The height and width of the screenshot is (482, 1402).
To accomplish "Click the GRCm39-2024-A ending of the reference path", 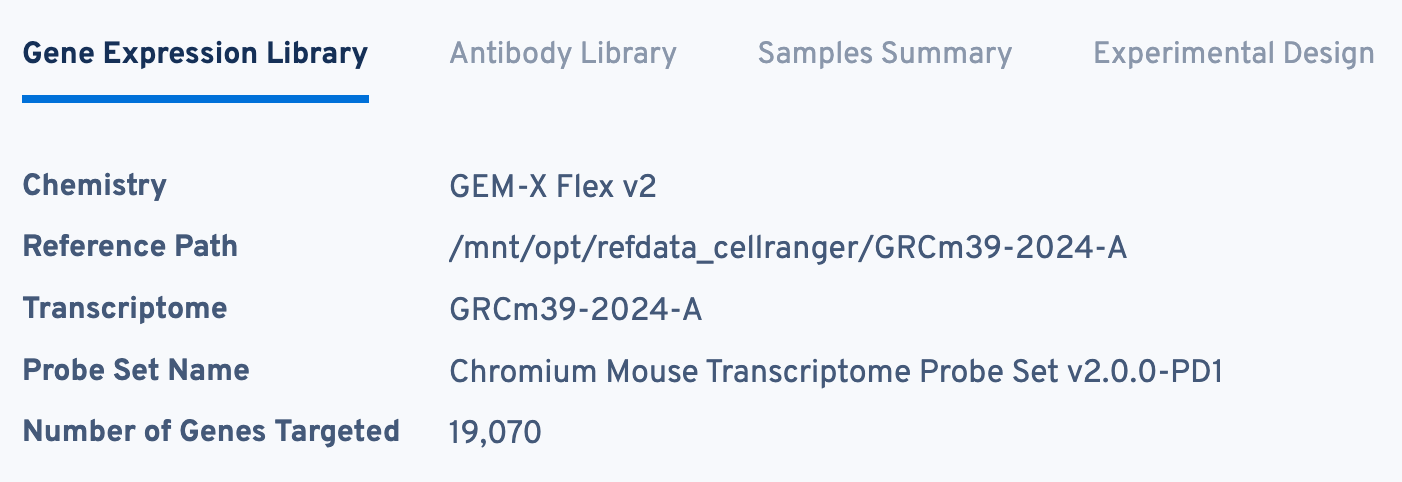I will [1000, 248].
